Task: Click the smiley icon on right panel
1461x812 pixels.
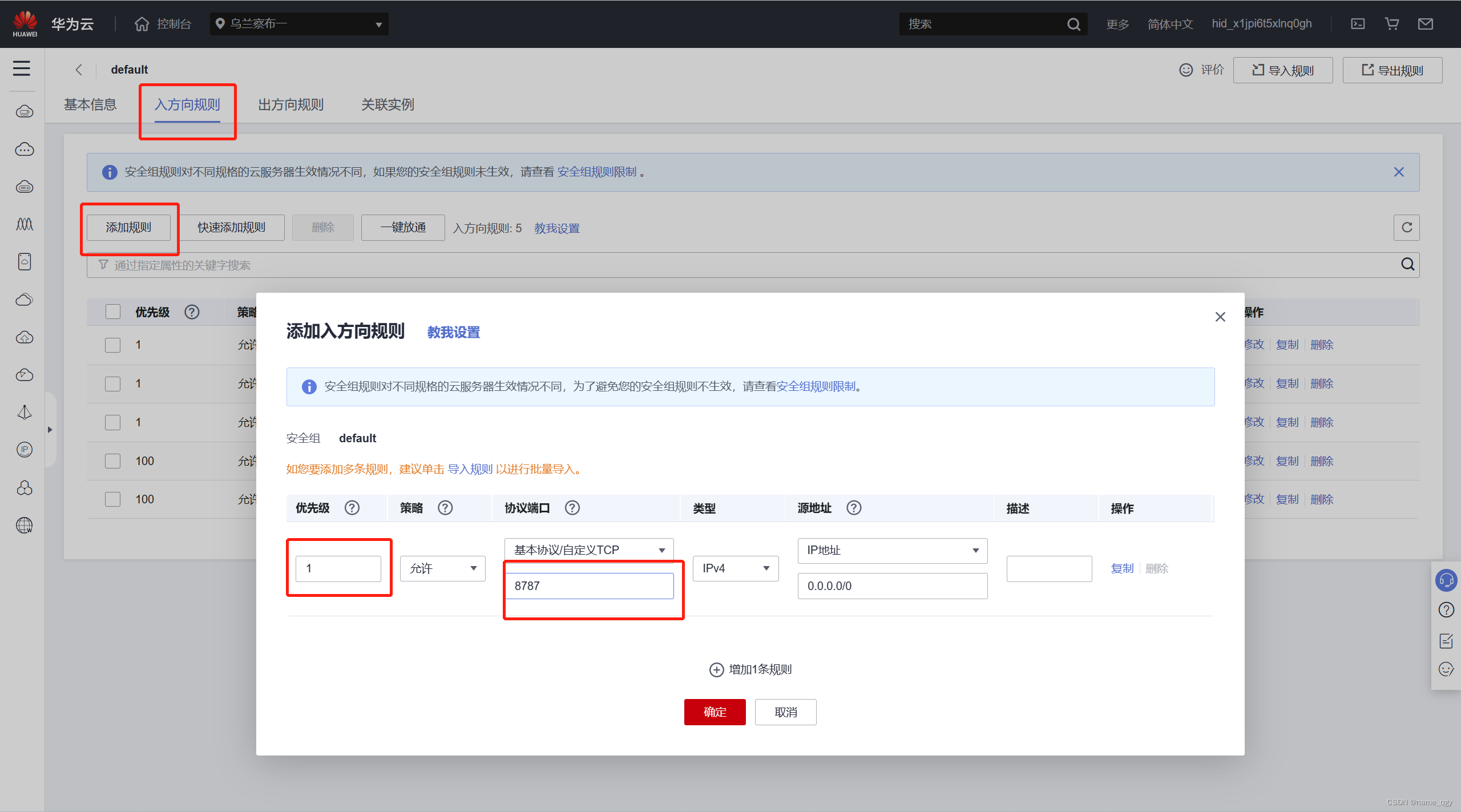Action: (x=1446, y=669)
